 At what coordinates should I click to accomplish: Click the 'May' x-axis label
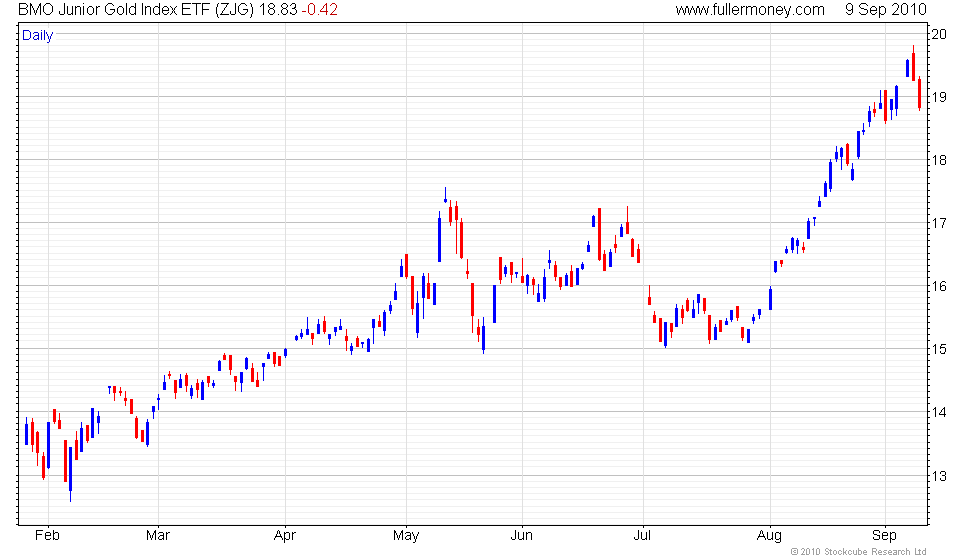coord(406,536)
